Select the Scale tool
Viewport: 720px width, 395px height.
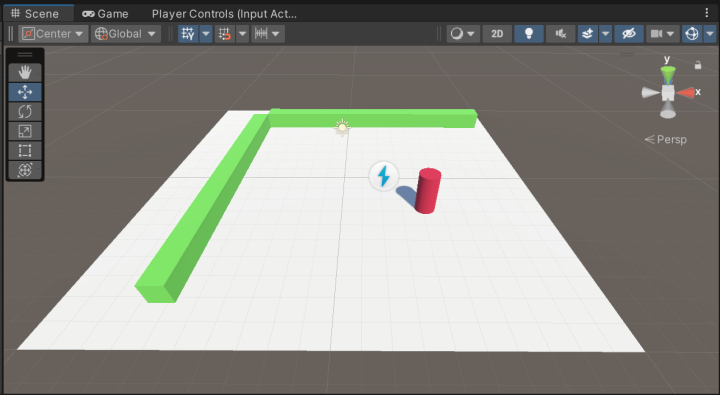click(25, 131)
